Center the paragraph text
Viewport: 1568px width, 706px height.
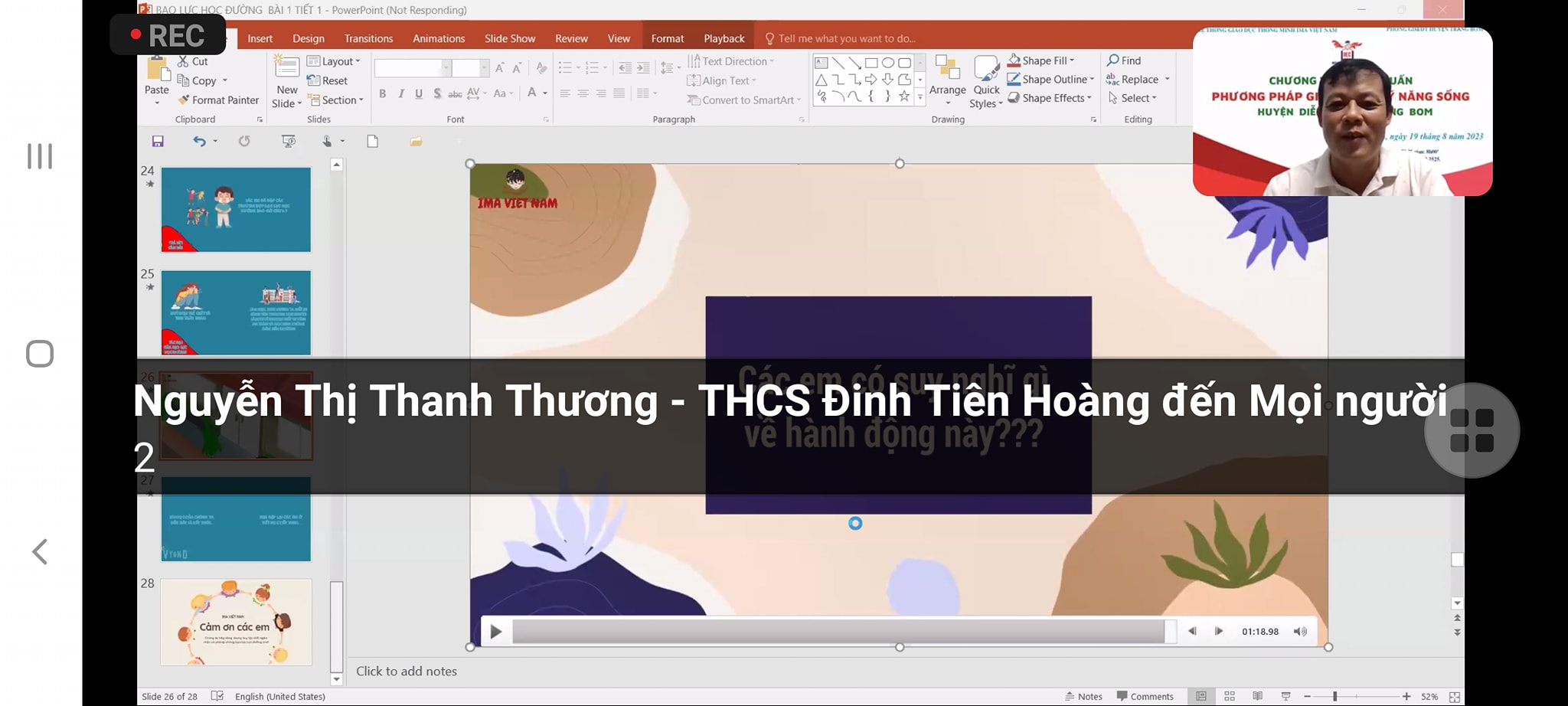point(583,93)
